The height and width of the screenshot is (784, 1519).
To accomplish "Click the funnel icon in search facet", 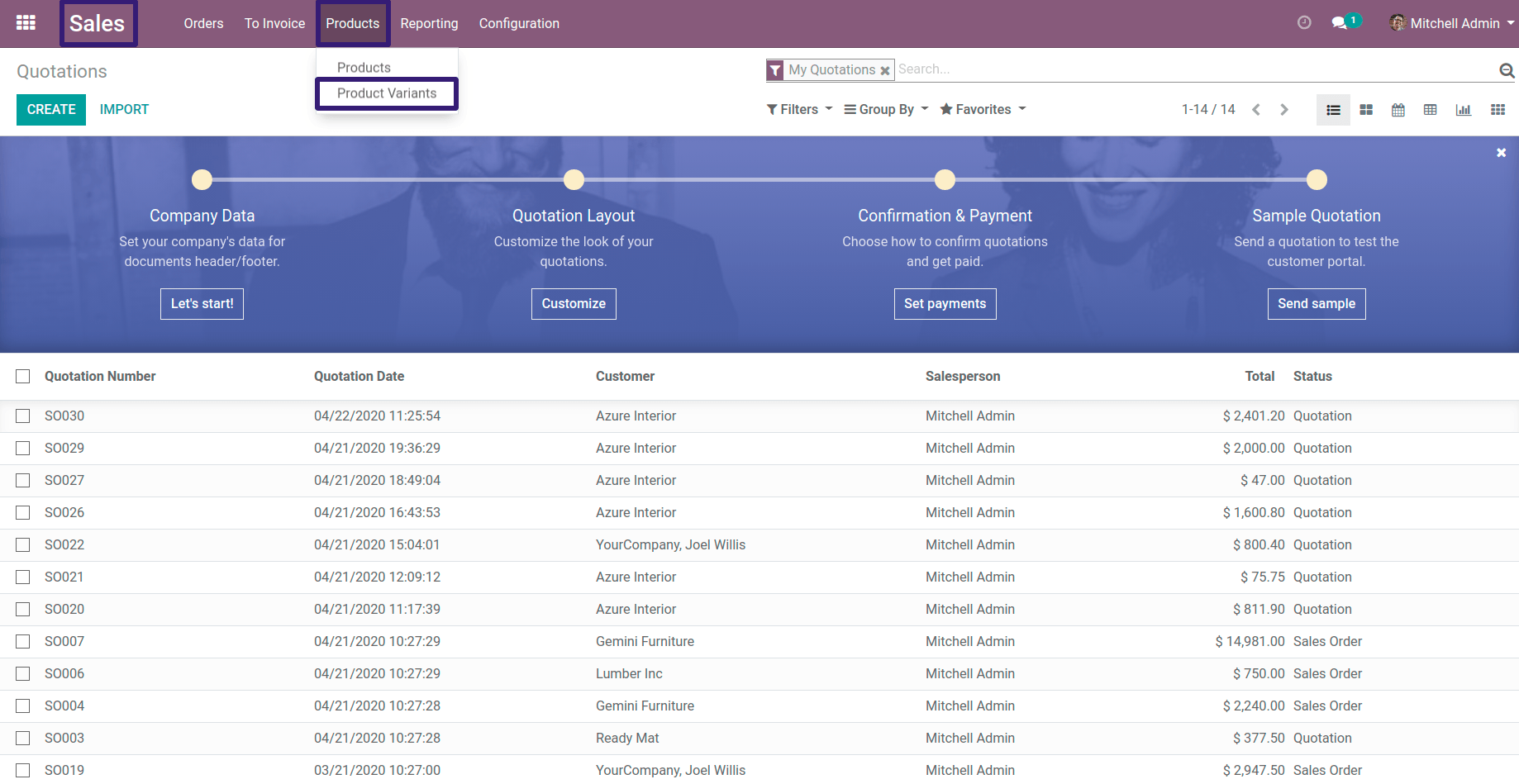I will (x=775, y=70).
